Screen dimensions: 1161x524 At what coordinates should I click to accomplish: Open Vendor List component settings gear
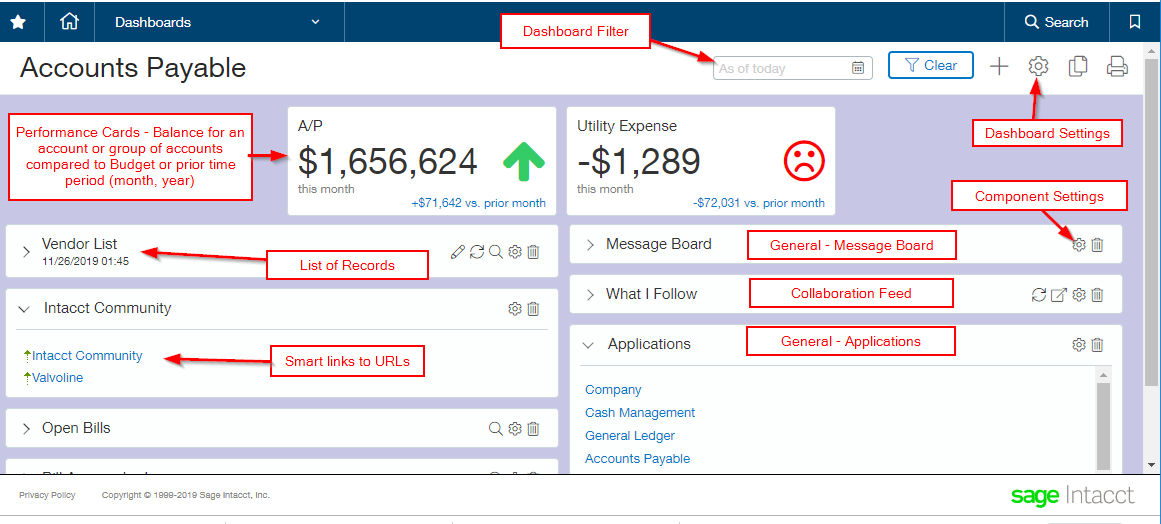515,252
